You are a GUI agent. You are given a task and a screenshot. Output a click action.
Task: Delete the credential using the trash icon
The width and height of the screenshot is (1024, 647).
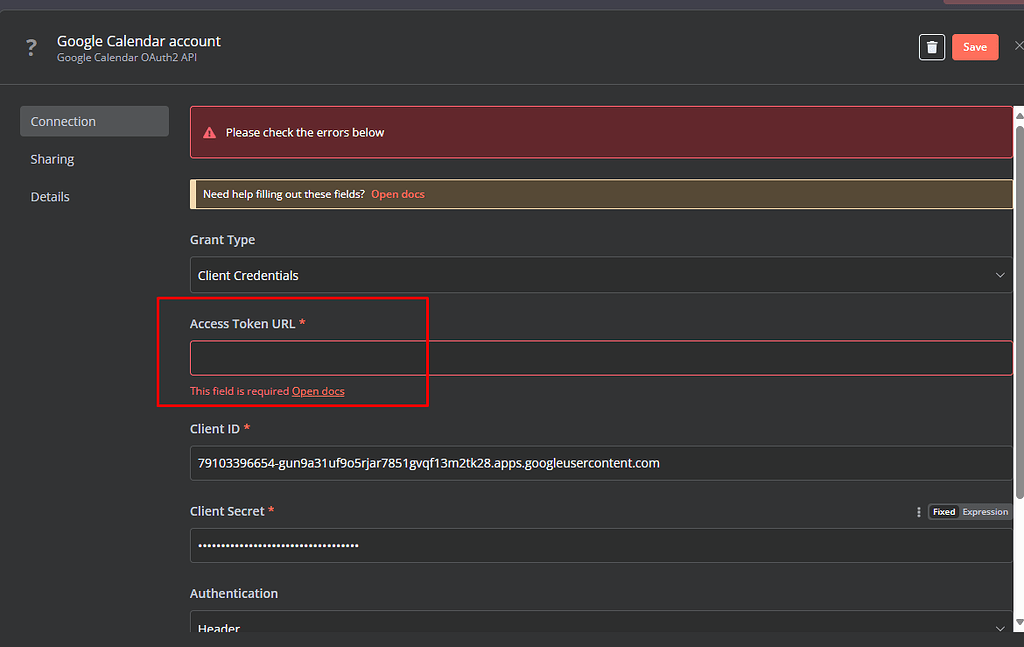[932, 46]
